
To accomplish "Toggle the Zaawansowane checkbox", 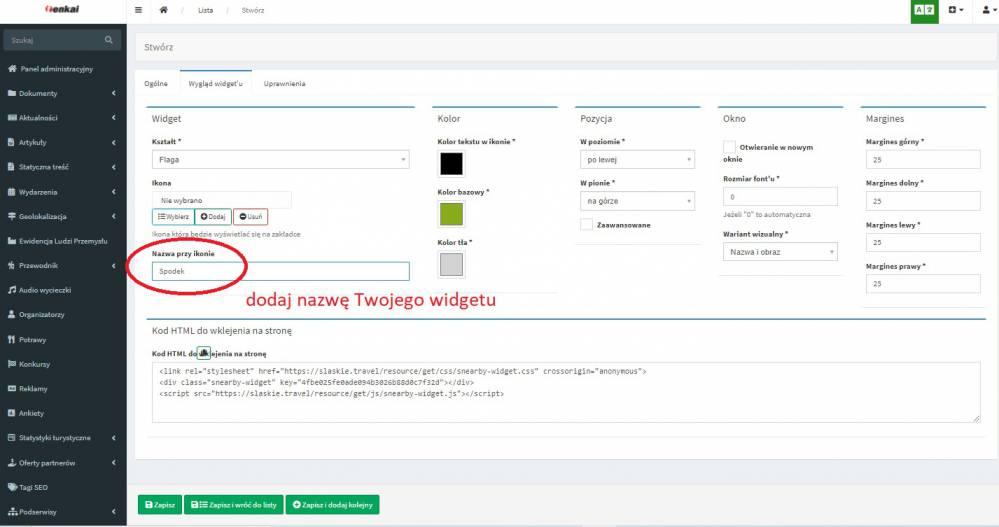I will click(586, 225).
